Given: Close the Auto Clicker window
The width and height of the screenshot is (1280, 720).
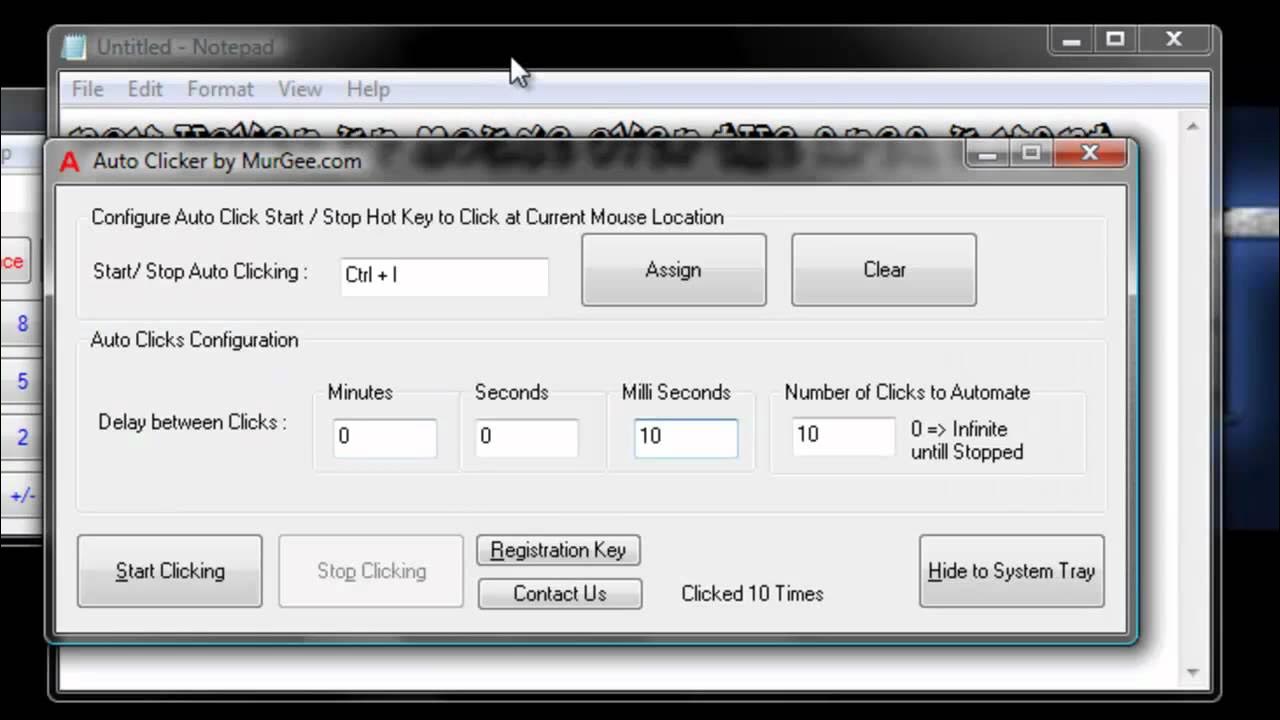Looking at the screenshot, I should tap(1090, 154).
